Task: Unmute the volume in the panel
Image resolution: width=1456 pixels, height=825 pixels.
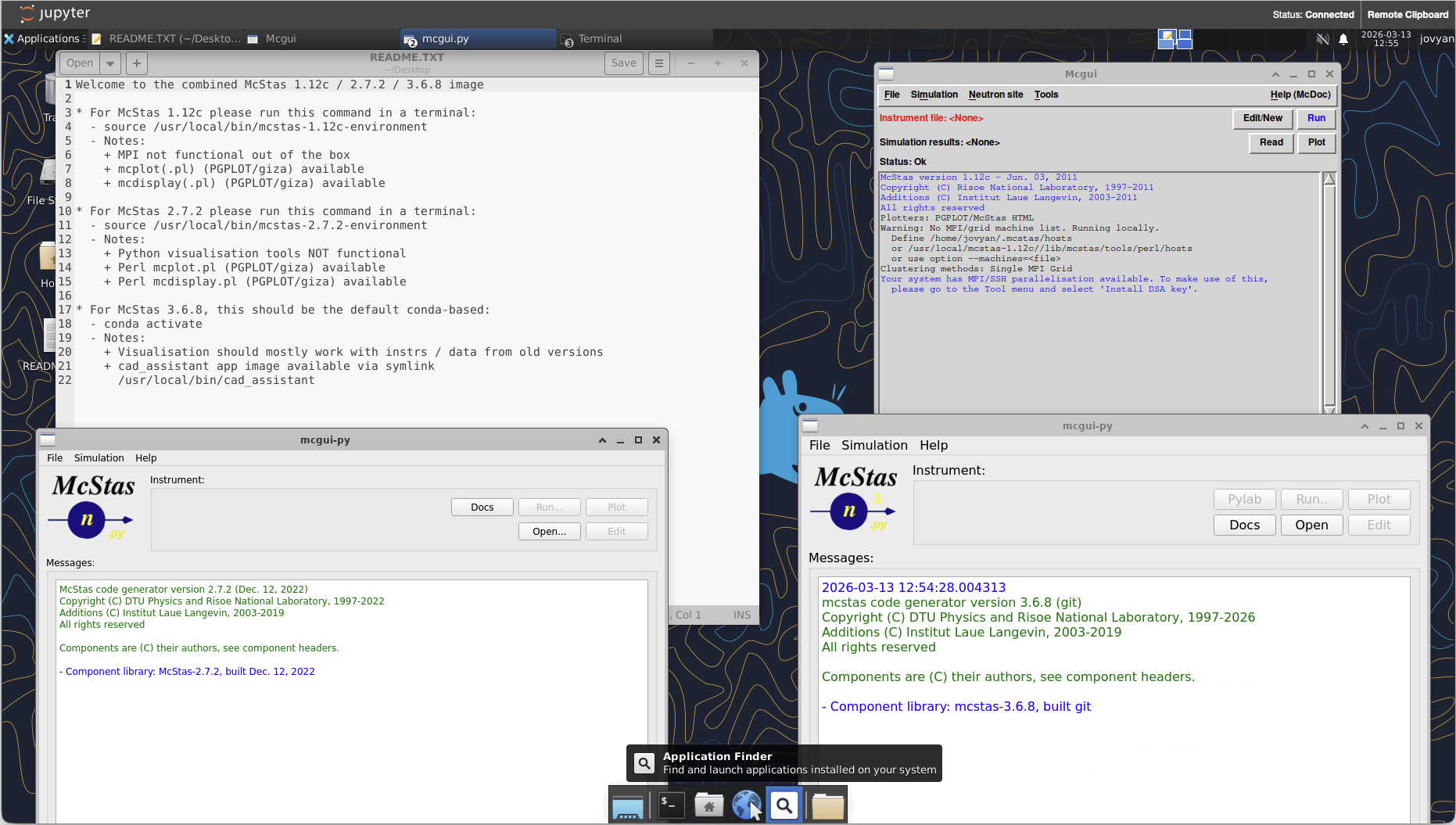Action: click(1322, 39)
